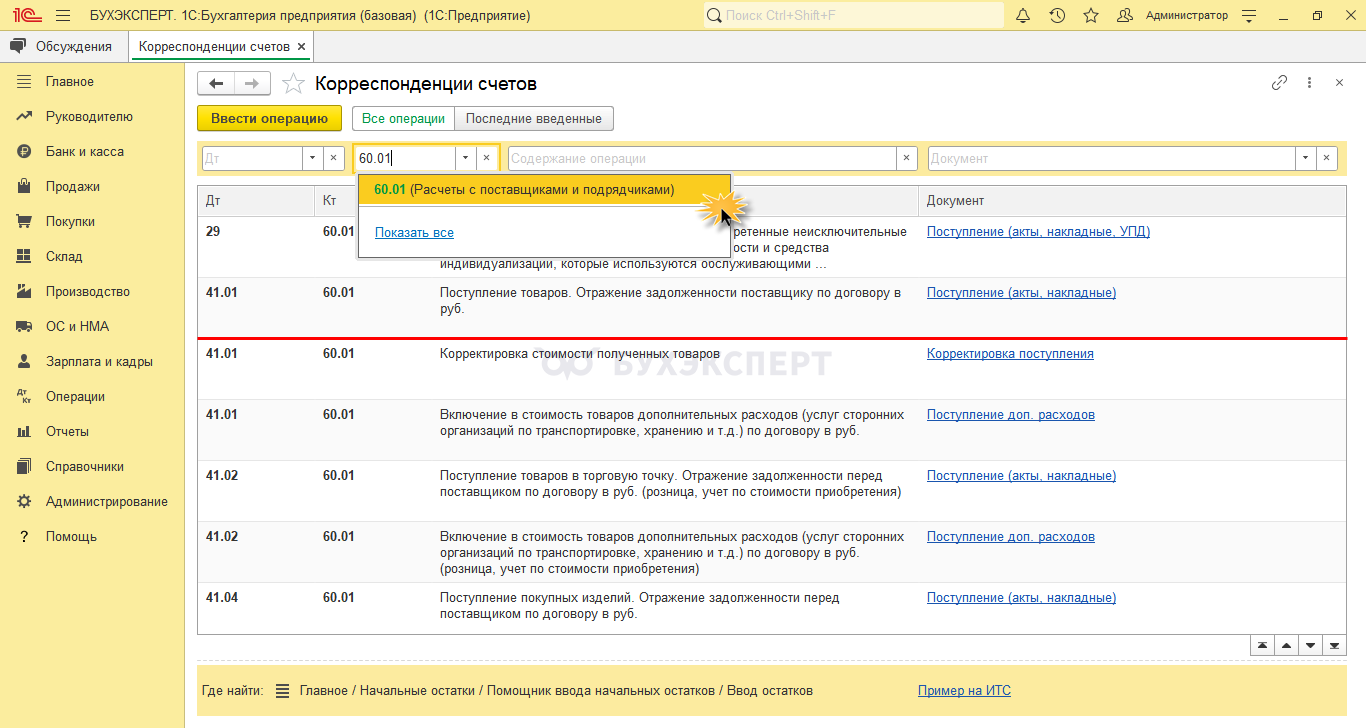
Task: Expand the Кт account dropdown arrow
Action: pos(465,158)
